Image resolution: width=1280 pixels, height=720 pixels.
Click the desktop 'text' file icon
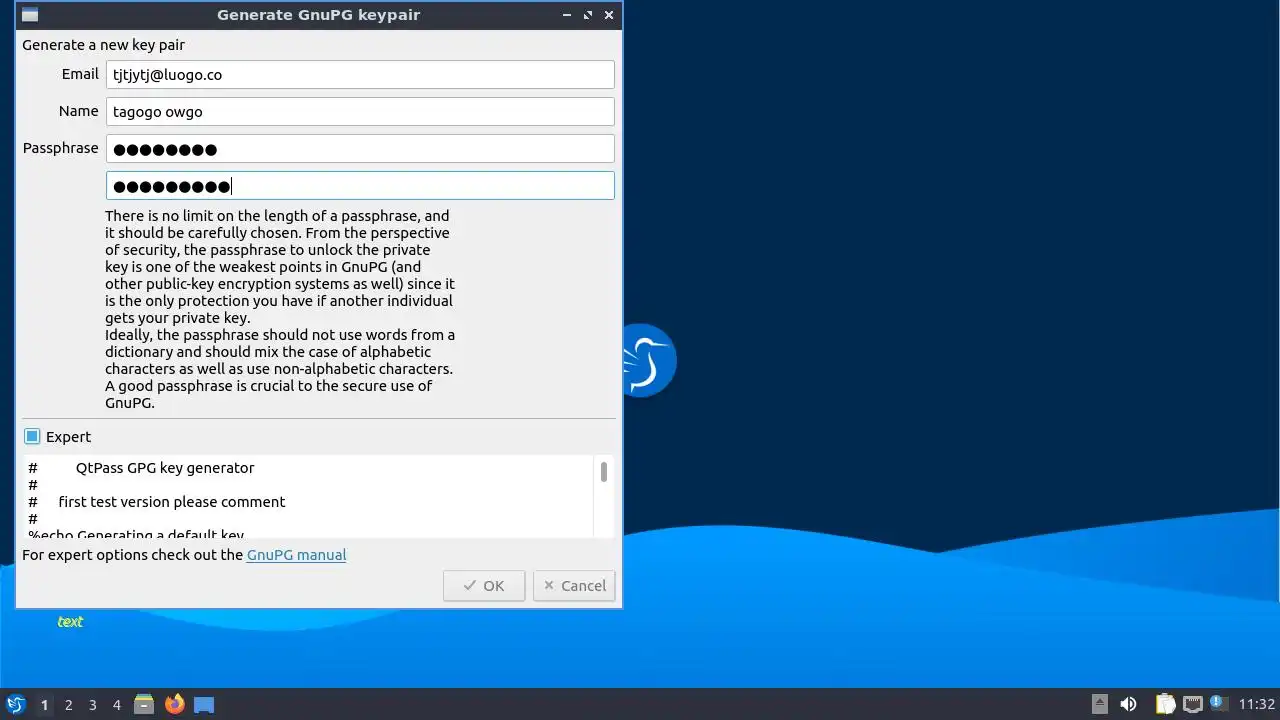(70, 621)
